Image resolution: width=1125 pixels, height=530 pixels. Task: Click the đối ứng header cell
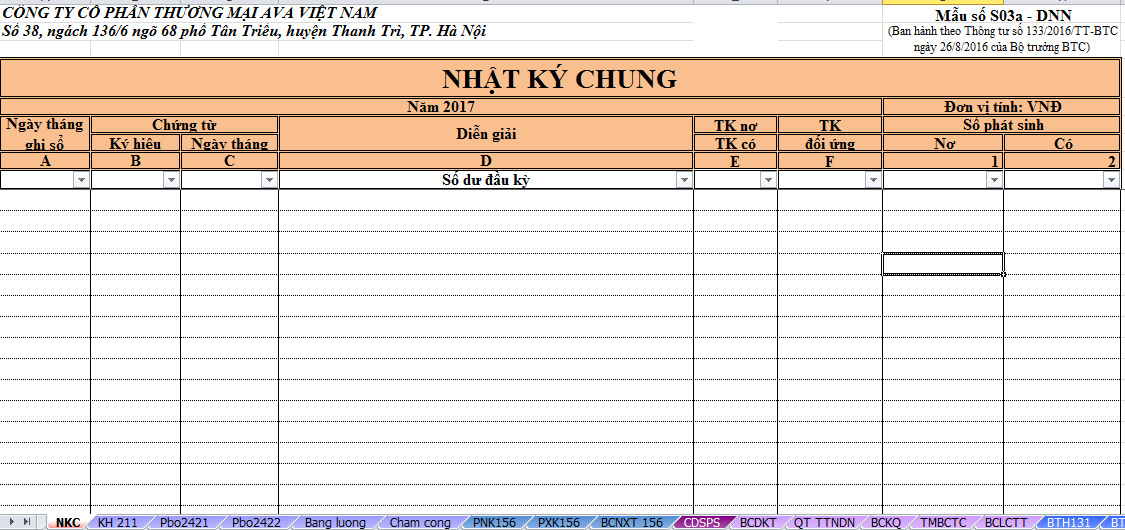(829, 143)
